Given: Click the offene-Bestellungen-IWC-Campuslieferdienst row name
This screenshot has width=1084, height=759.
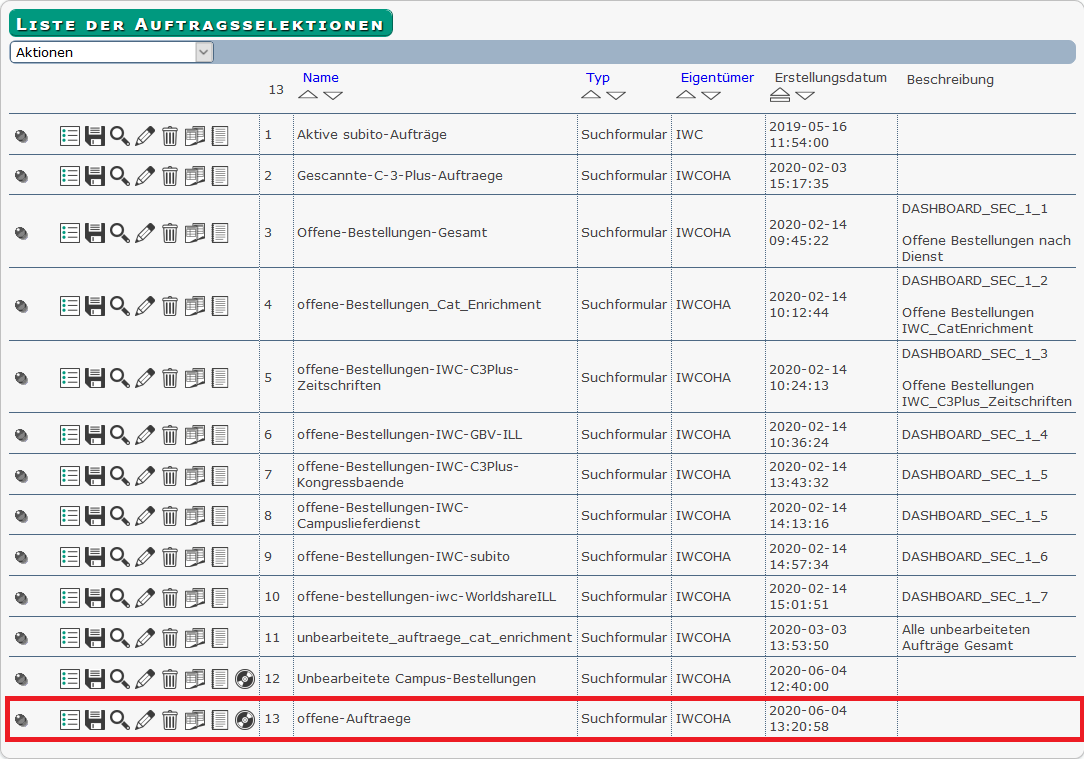Looking at the screenshot, I should (x=382, y=516).
